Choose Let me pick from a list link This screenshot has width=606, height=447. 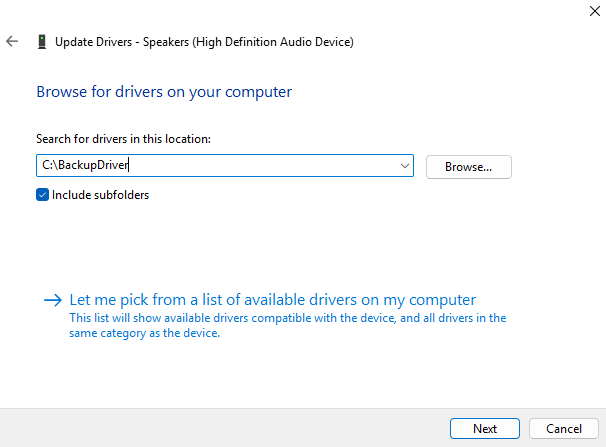pyautogui.click(x=272, y=300)
